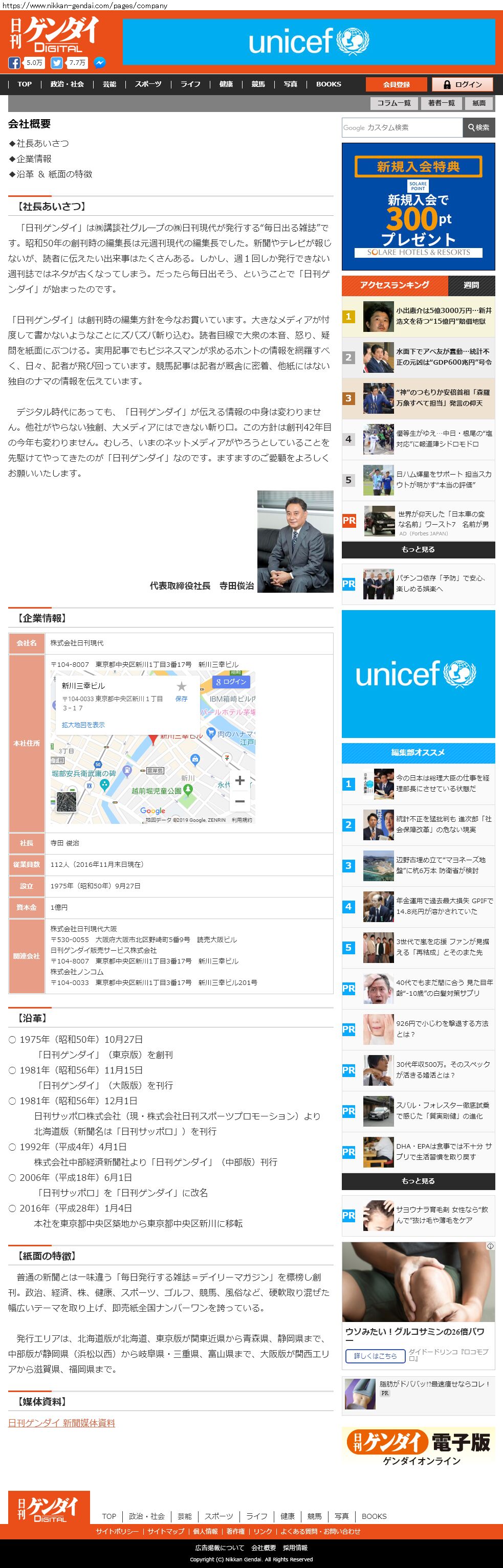Click the SOLARE 300pt 新規入会特典 ad banner

coord(419,206)
